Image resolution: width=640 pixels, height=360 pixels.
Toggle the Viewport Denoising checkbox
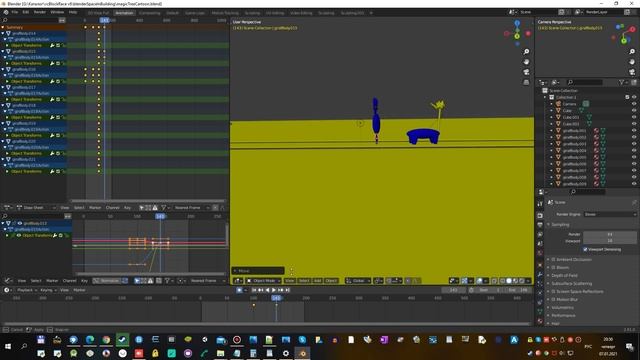pyautogui.click(x=585, y=249)
